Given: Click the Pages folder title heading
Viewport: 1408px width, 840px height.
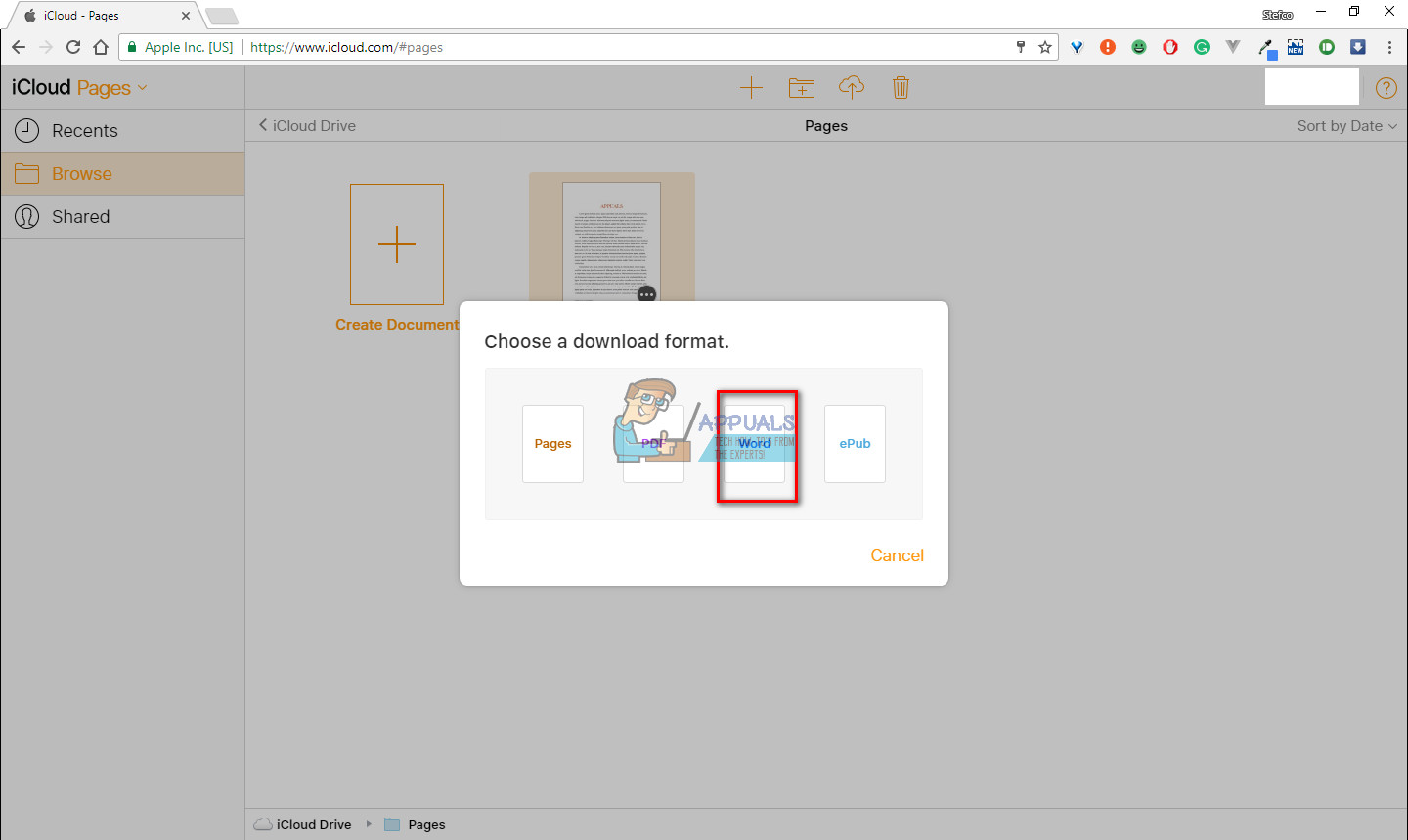Looking at the screenshot, I should pyautogui.click(x=826, y=126).
